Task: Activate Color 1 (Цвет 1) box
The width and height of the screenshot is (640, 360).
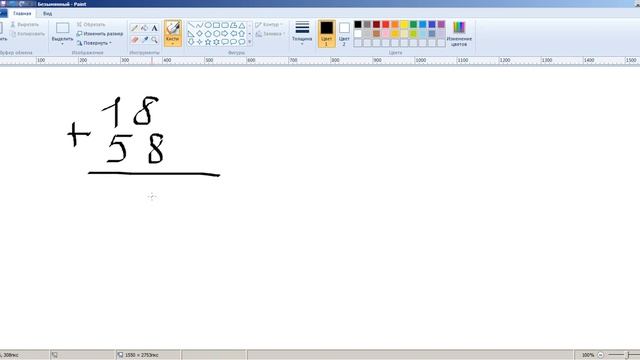Action: click(327, 33)
